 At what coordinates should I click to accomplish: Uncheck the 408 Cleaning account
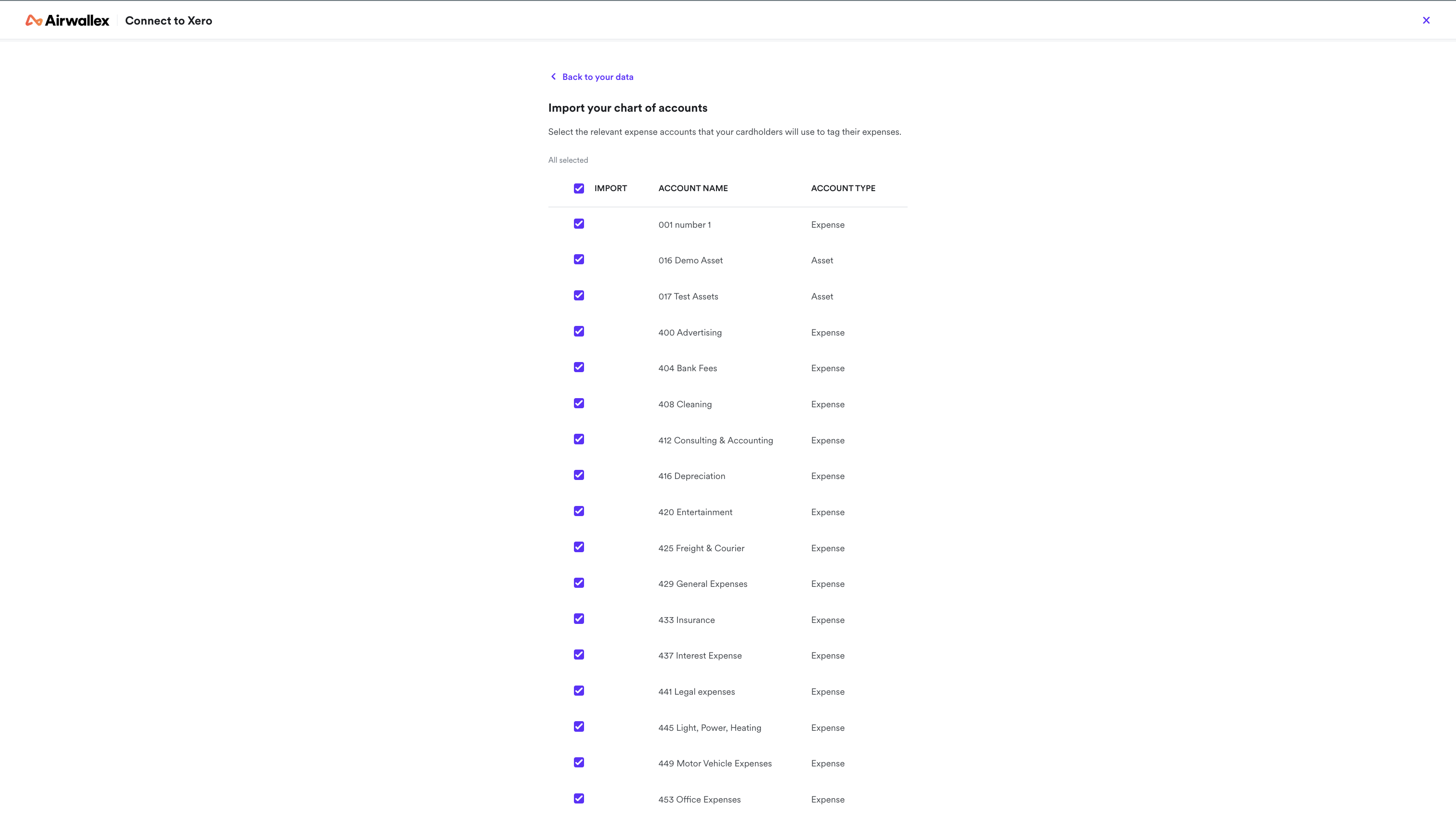click(x=579, y=403)
